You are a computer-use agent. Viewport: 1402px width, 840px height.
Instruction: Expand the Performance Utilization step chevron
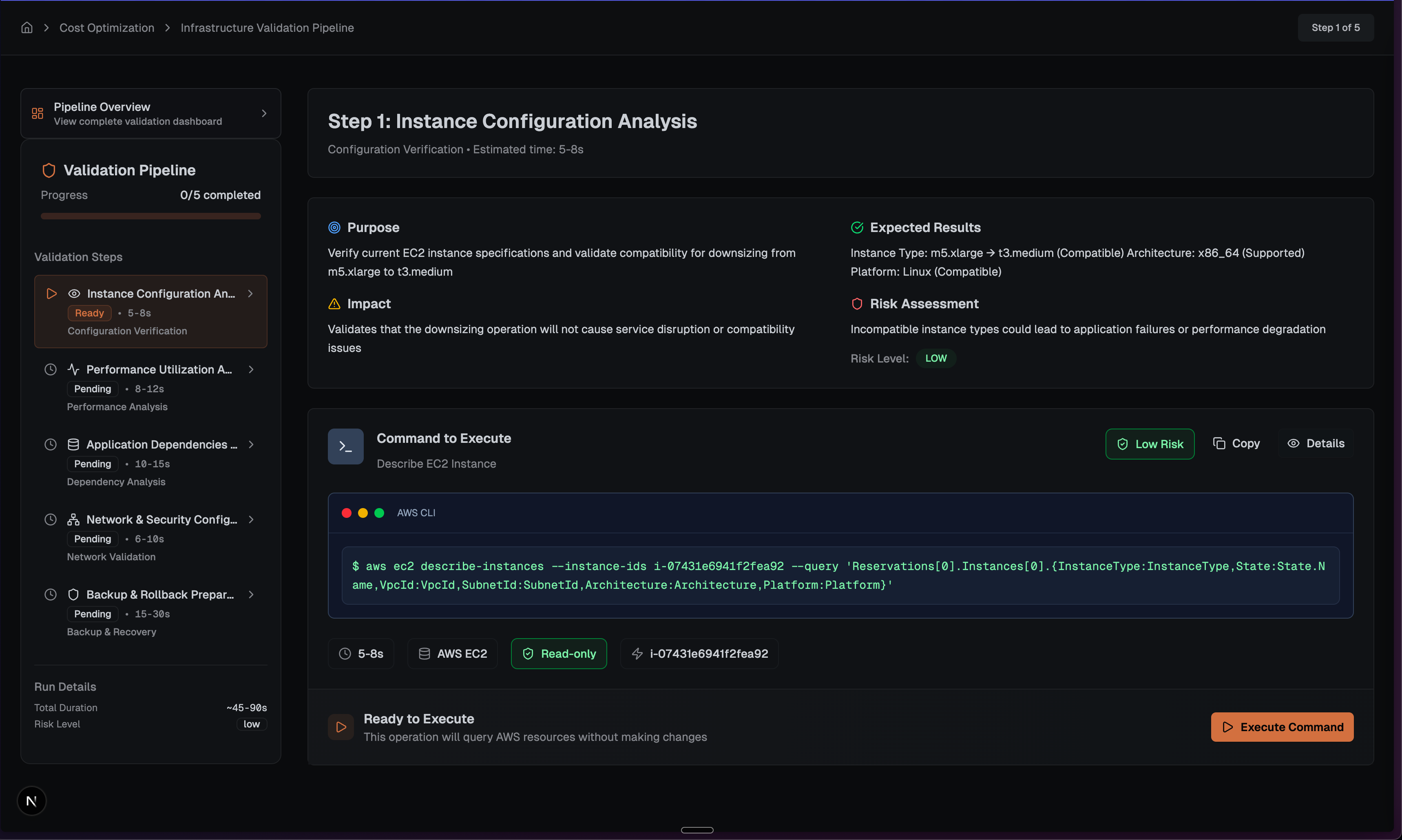tap(251, 369)
